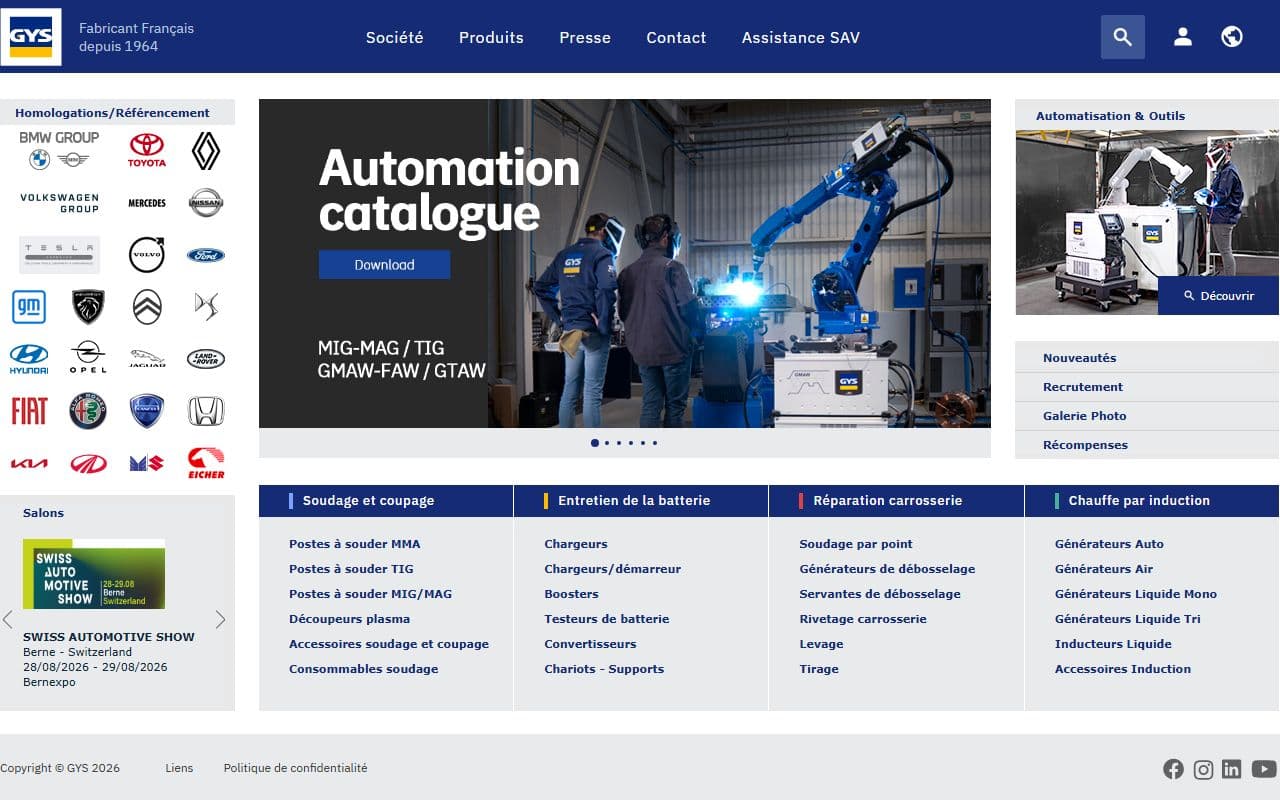This screenshot has height=800, width=1280.
Task: Open the Facebook social icon
Action: coord(1173,769)
